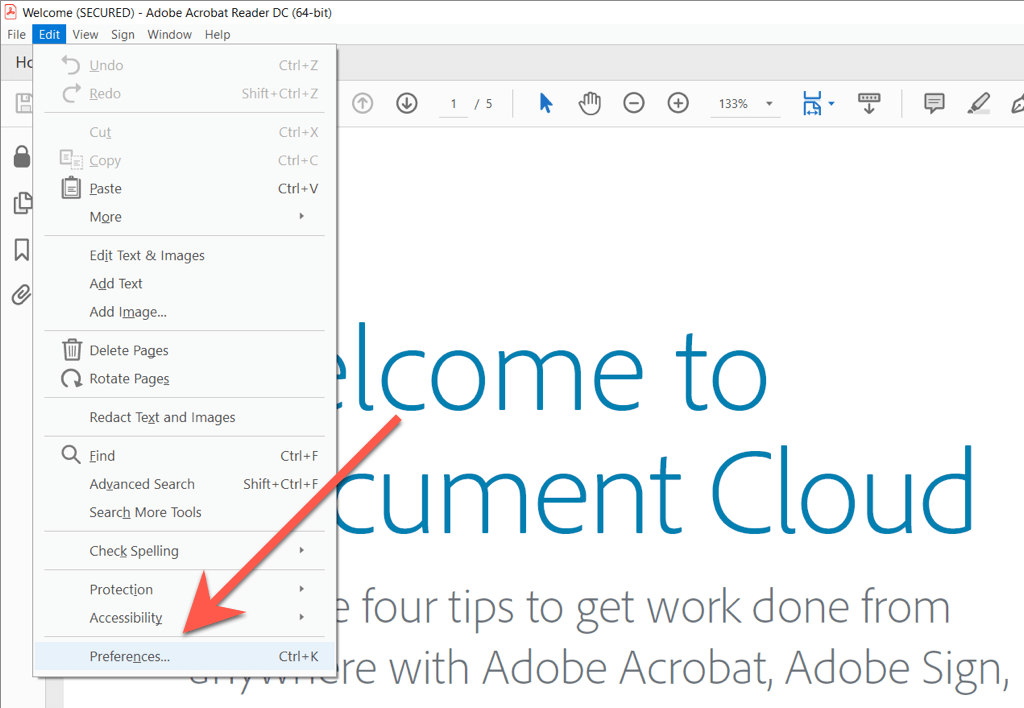Activate the Hand pan tool
This screenshot has height=708, width=1024.
point(590,103)
